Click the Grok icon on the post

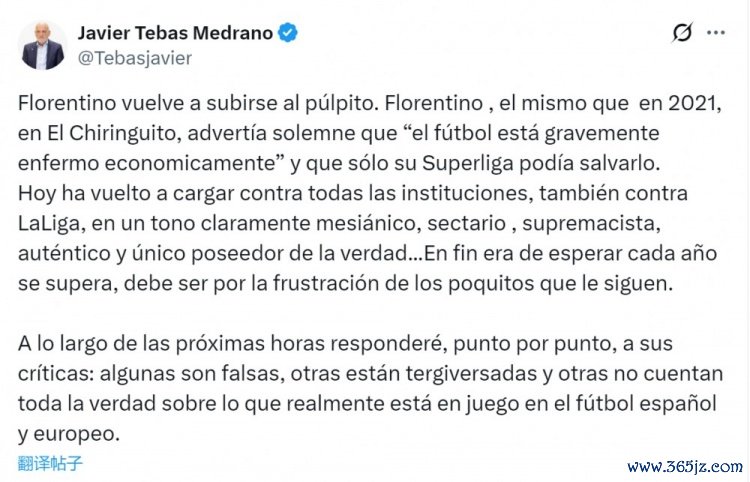[x=682, y=33]
